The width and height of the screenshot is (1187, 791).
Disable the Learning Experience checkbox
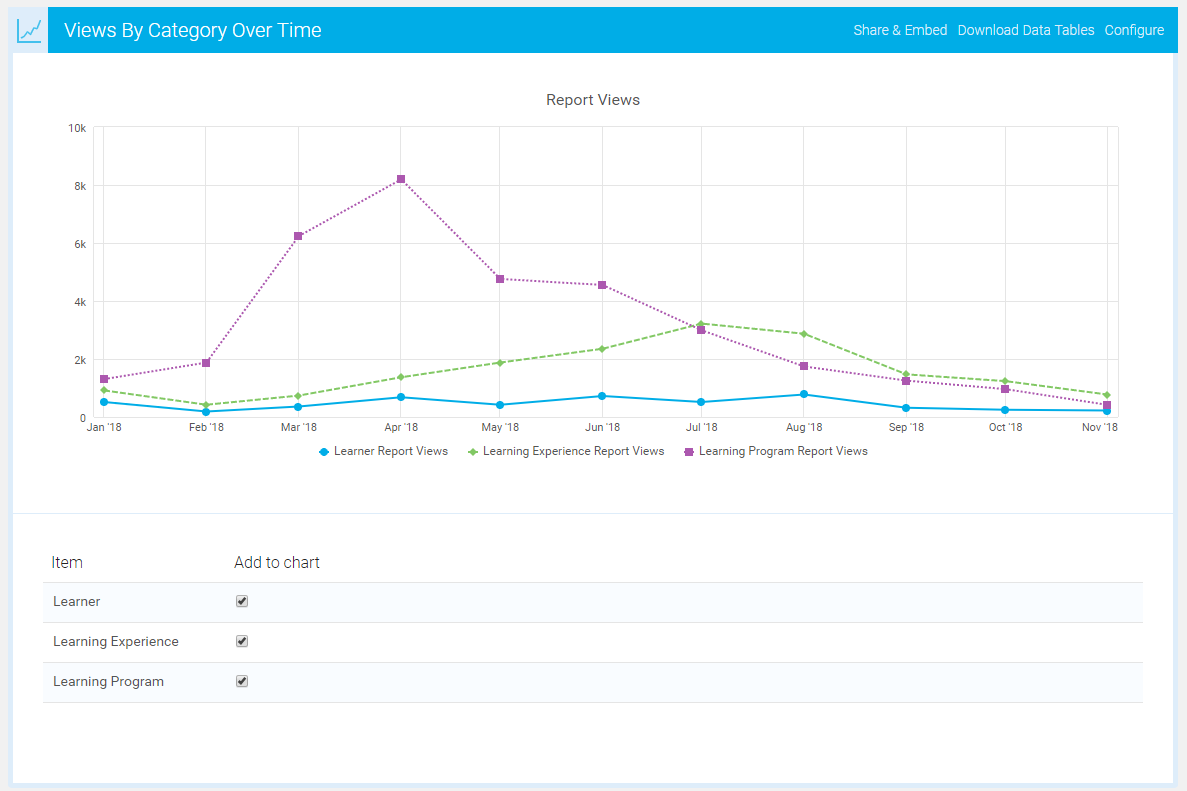pos(242,641)
